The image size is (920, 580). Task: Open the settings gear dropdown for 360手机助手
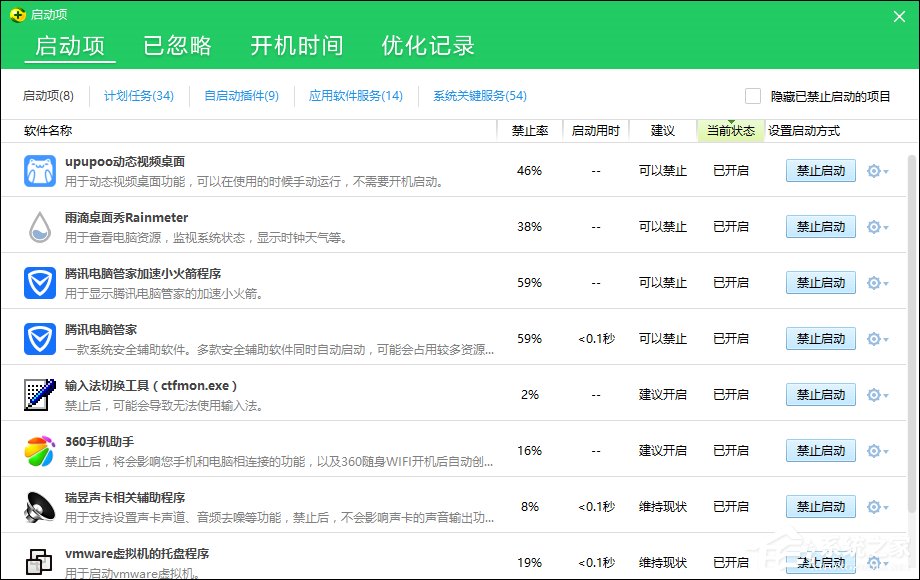coord(874,450)
